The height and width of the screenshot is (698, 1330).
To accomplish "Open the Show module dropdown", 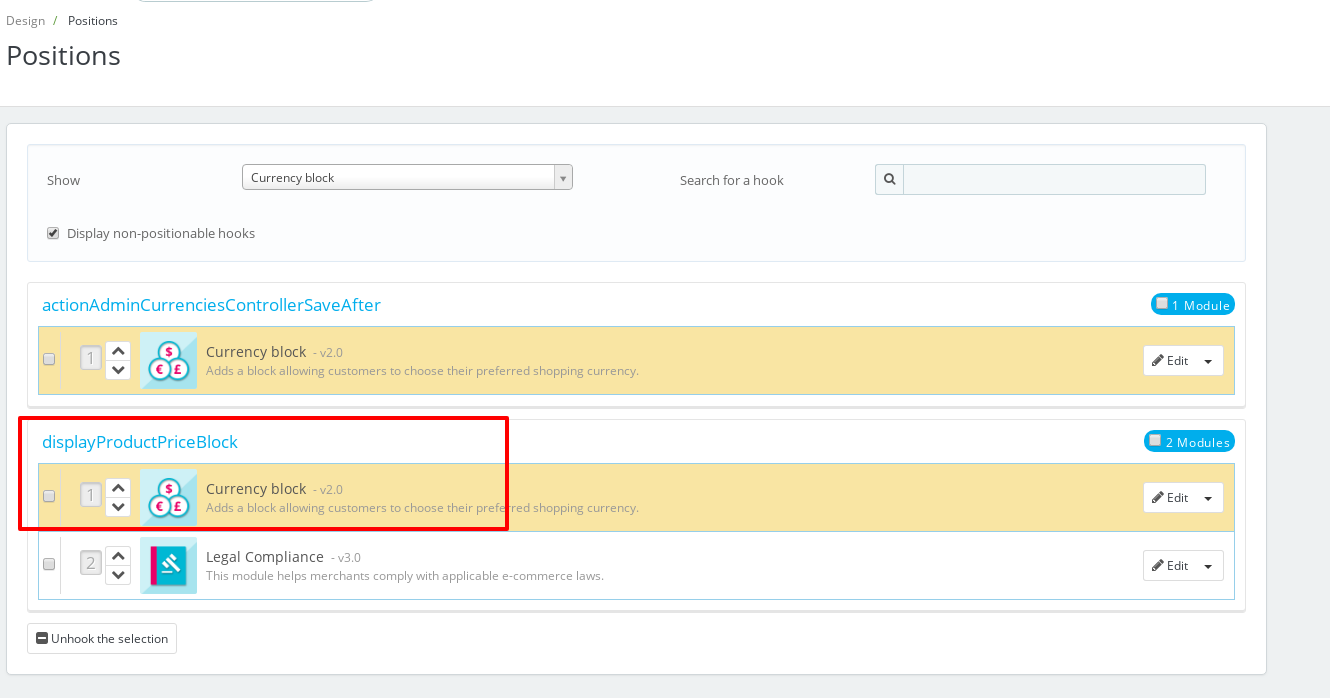I will 407,177.
